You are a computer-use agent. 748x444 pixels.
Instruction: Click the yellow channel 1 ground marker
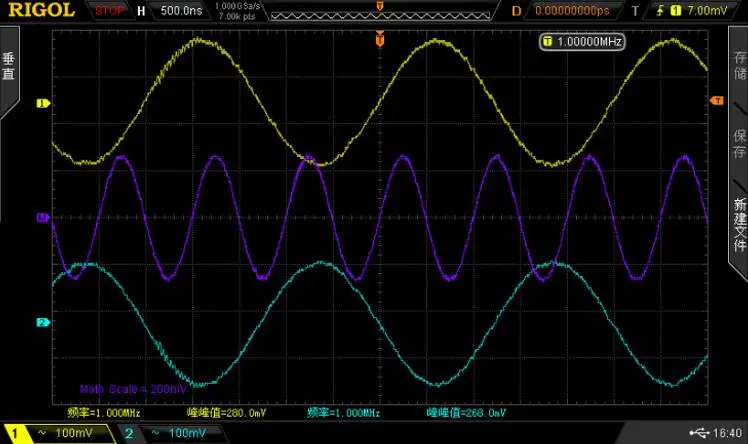(42, 103)
